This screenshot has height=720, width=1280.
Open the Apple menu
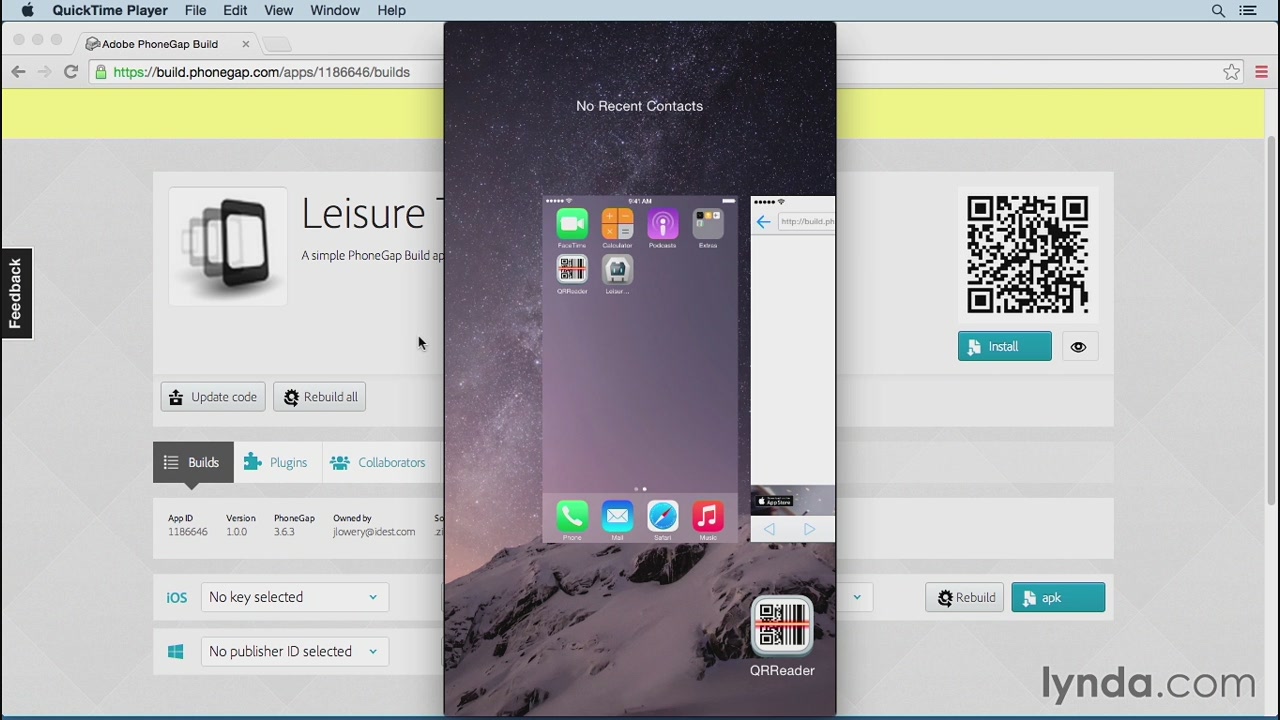[x=27, y=10]
